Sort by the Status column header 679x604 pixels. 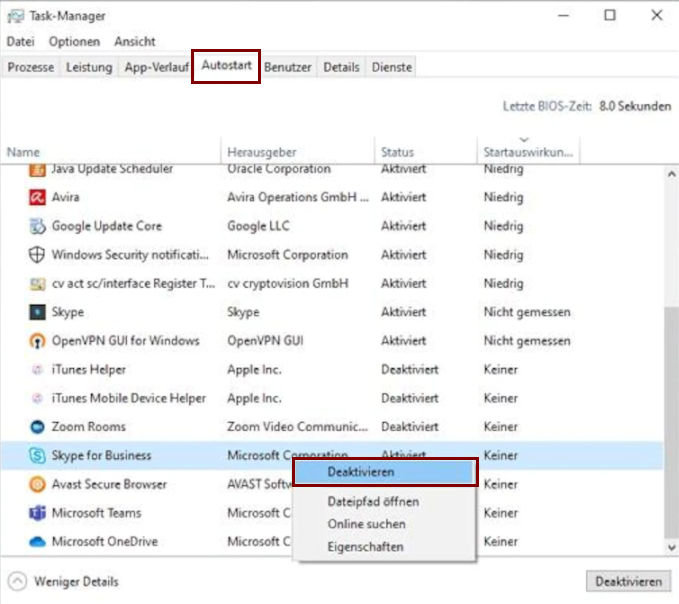pyautogui.click(x=426, y=152)
